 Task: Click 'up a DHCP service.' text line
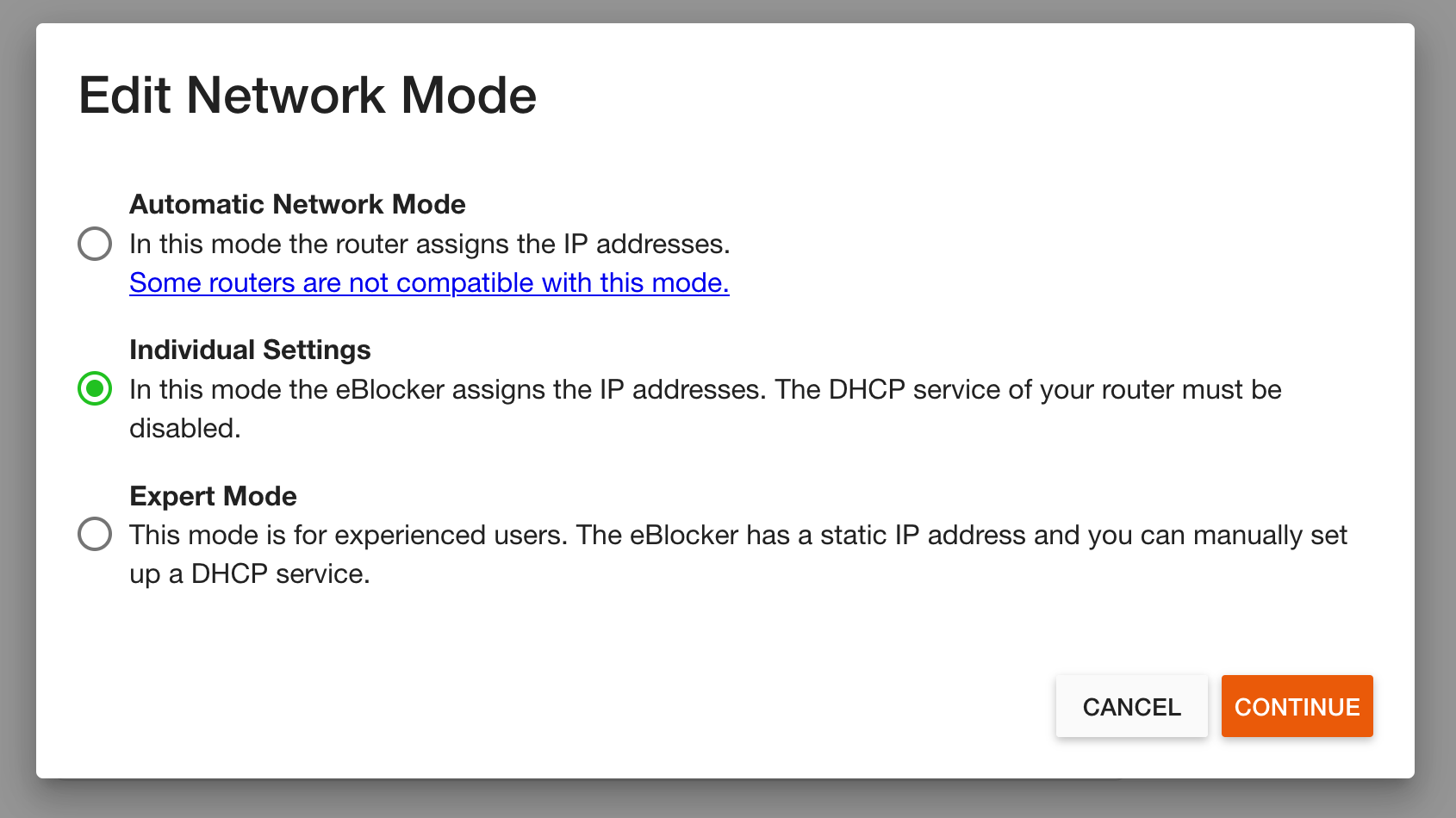pos(250,574)
